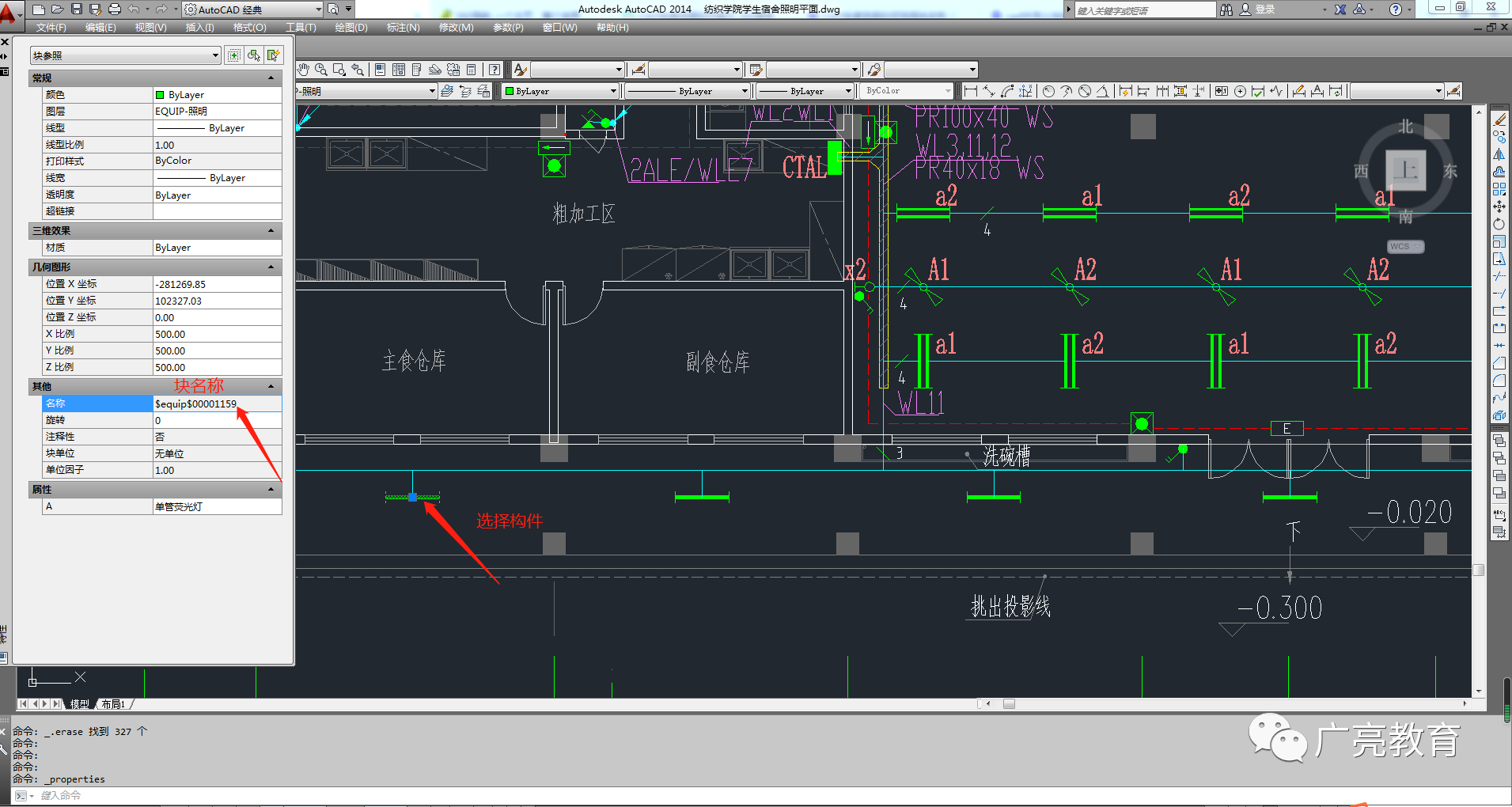Click the Move tool in the modify toolbar

(1499, 206)
